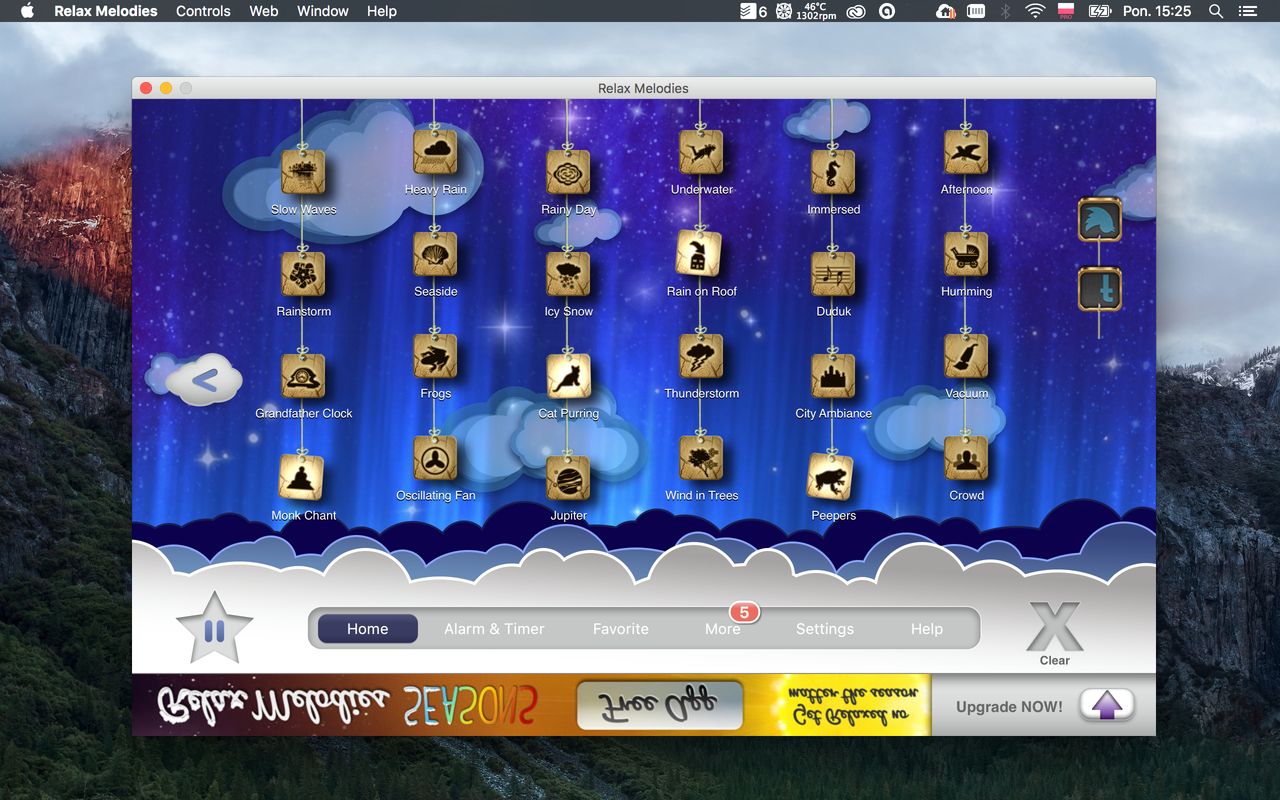Select the Seaside shell icon

(435, 254)
